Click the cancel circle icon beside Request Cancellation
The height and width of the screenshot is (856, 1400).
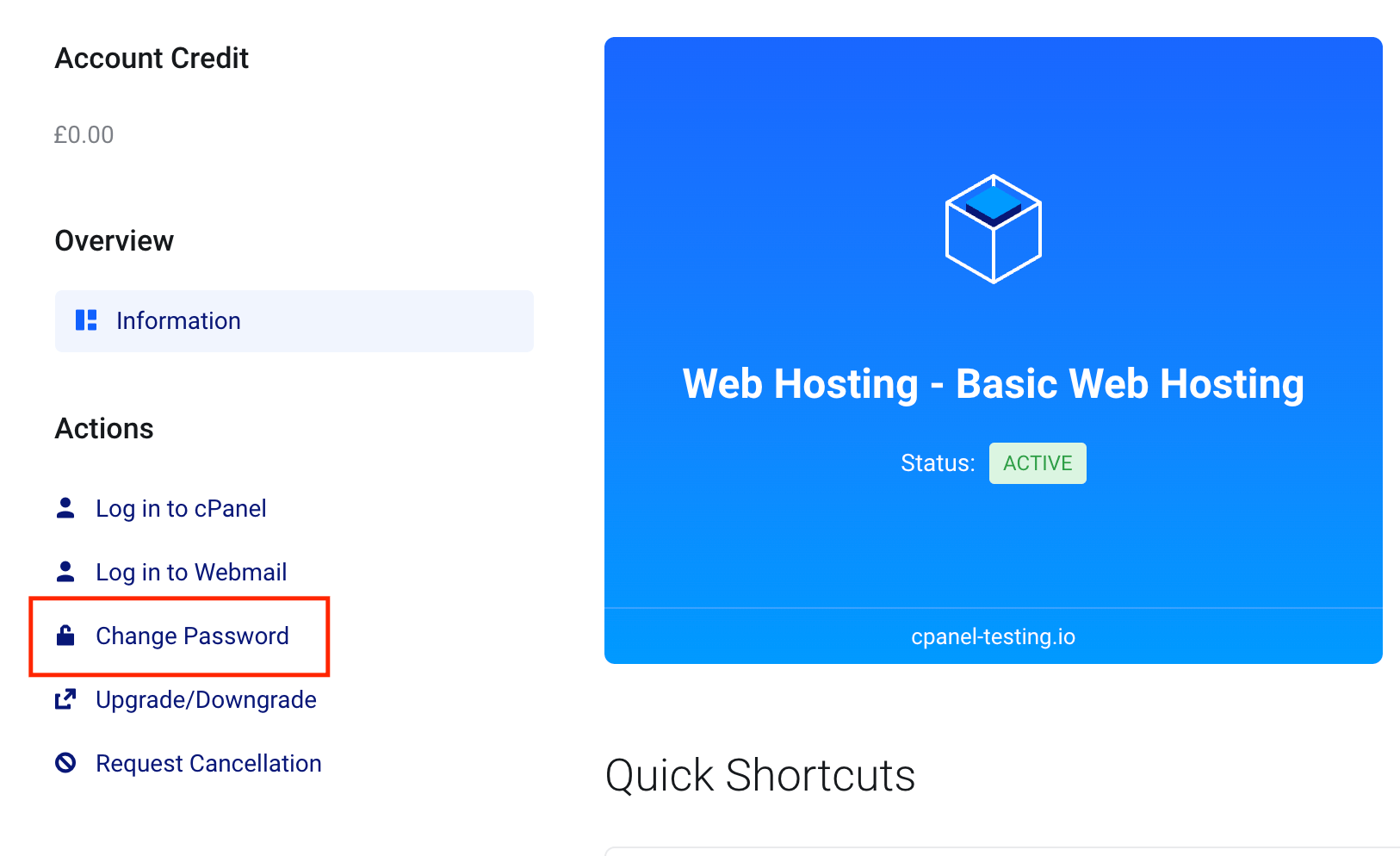coord(65,763)
